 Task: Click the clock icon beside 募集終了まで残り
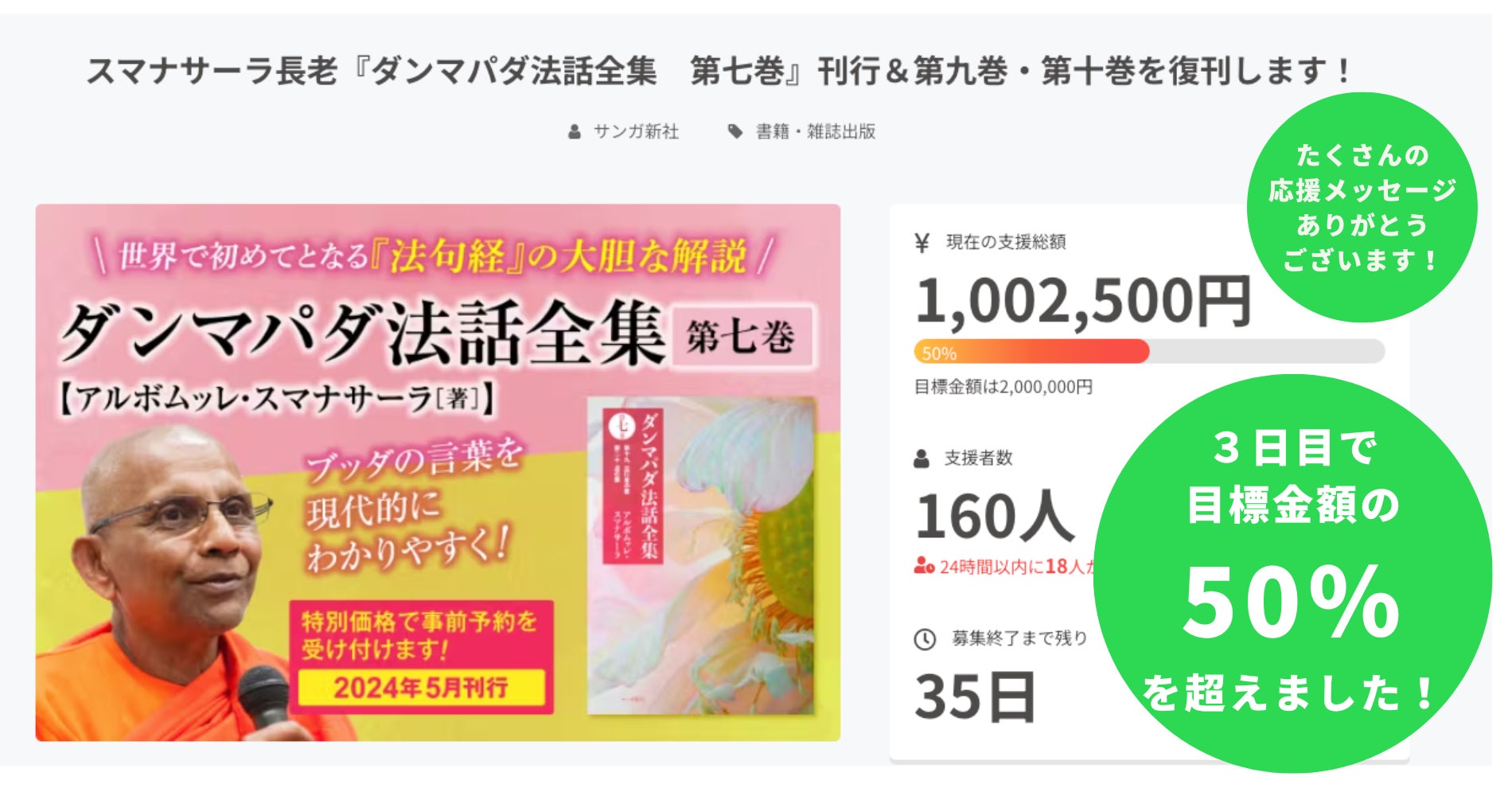925,639
